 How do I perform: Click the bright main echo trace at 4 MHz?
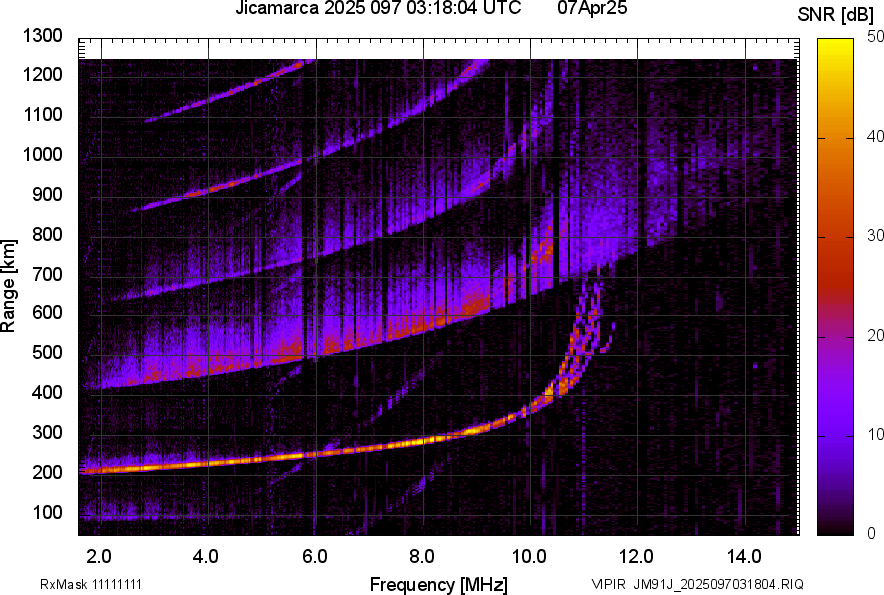tap(206, 464)
